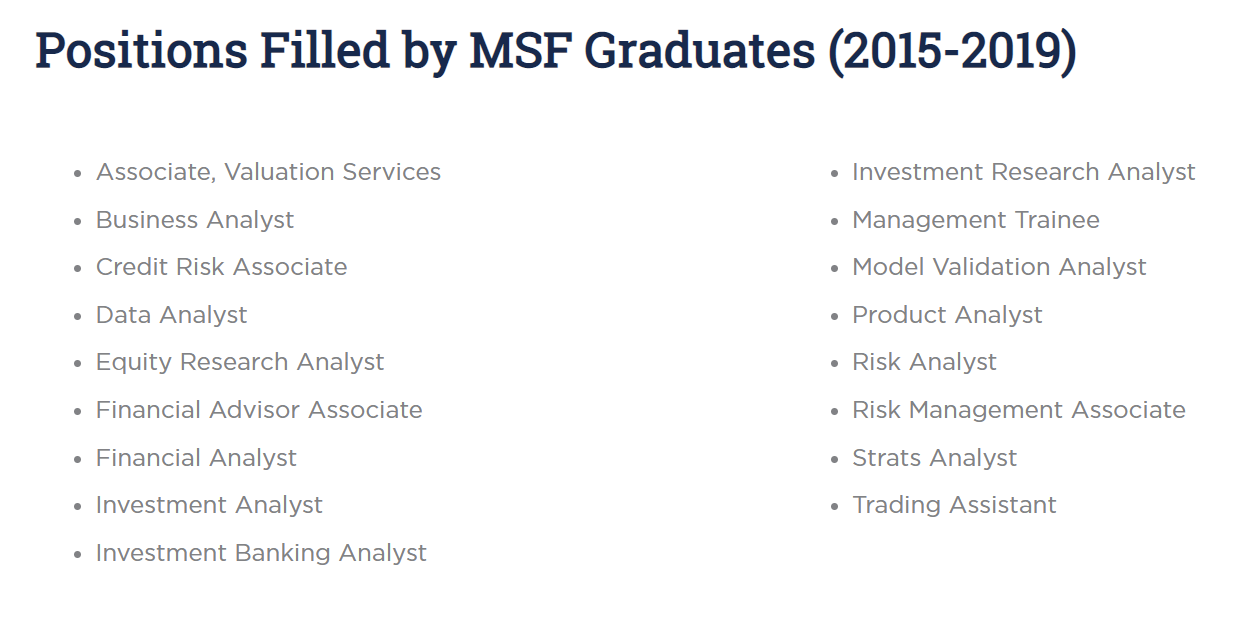Screen dimensions: 1236x621
Task: Select the Risk Management Associate entry
Action: click(x=1018, y=410)
